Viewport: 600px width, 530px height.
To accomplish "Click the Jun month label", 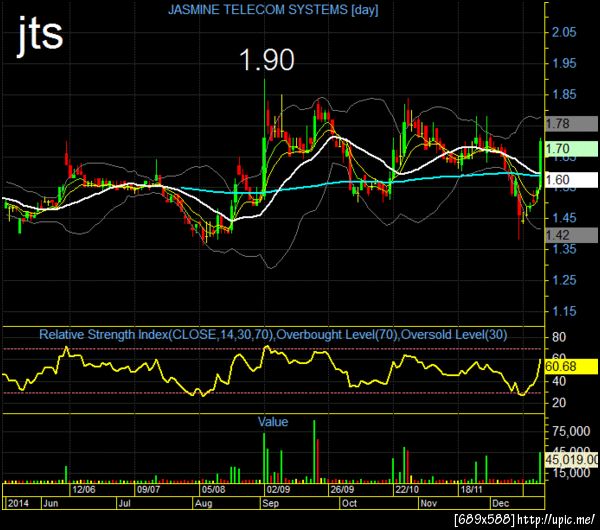I will coord(51,503).
